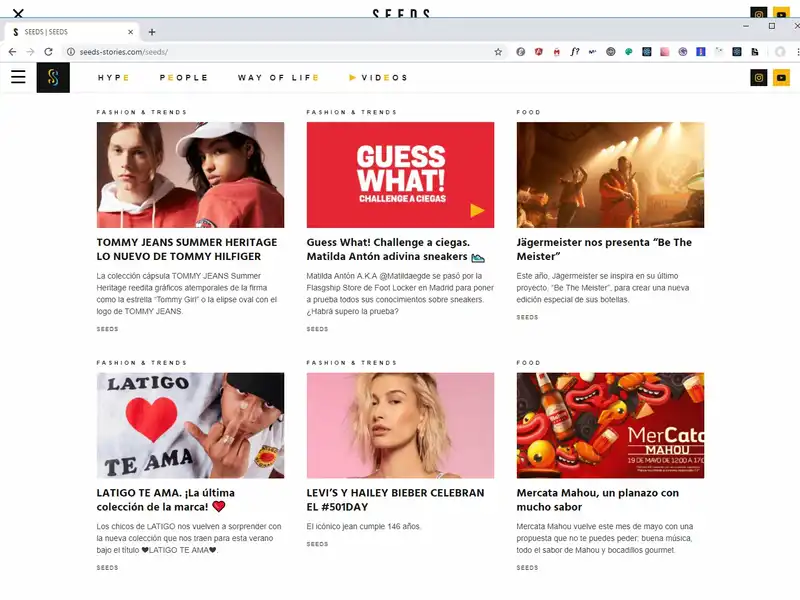Open React atom extension beside pink square
Viewport: 800px width, 600px height.
click(646, 52)
